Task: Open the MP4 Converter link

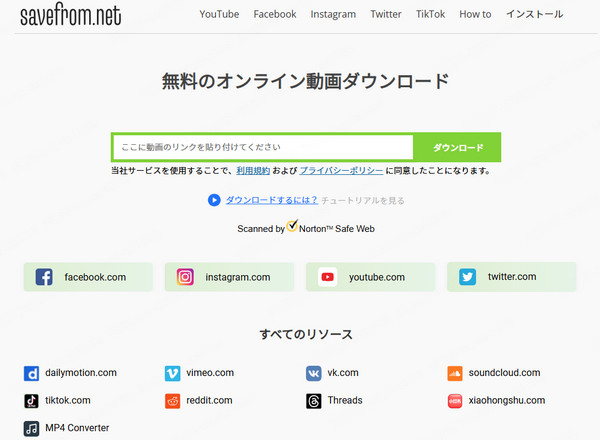Action: (x=77, y=428)
